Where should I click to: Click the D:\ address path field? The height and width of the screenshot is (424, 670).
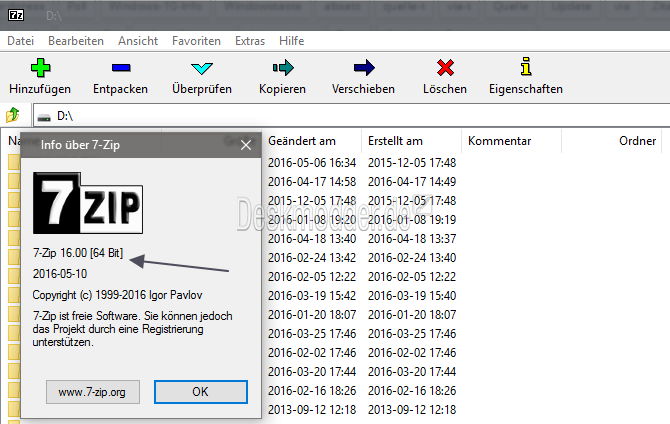[x=351, y=116]
